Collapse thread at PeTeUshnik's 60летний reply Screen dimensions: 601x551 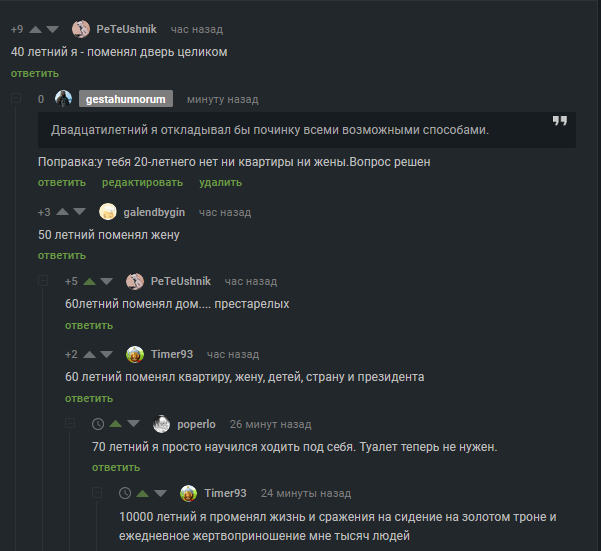click(43, 281)
